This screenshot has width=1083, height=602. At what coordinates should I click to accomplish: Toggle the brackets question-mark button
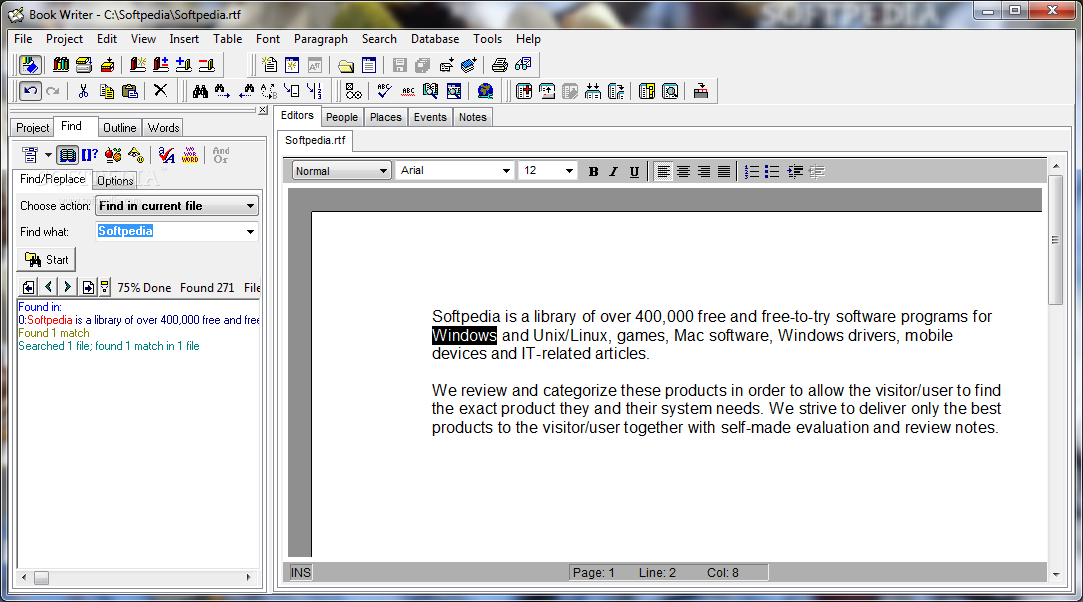90,155
